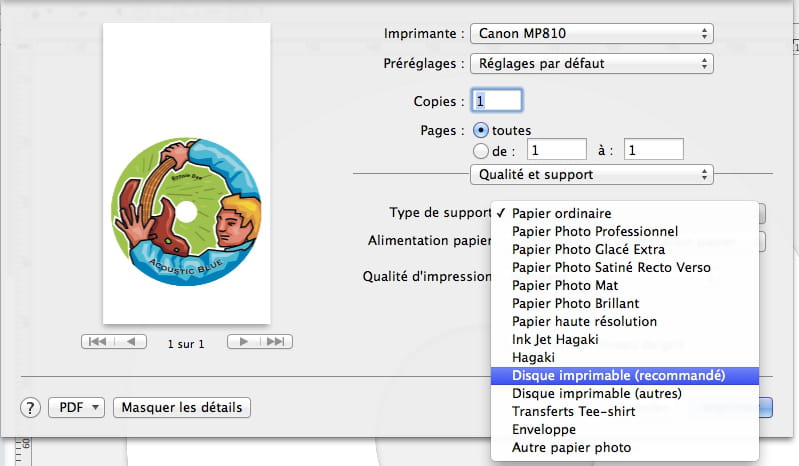Choose Transferts Tee-shirt option
Viewport: 799px width, 466px height.
(x=625, y=412)
